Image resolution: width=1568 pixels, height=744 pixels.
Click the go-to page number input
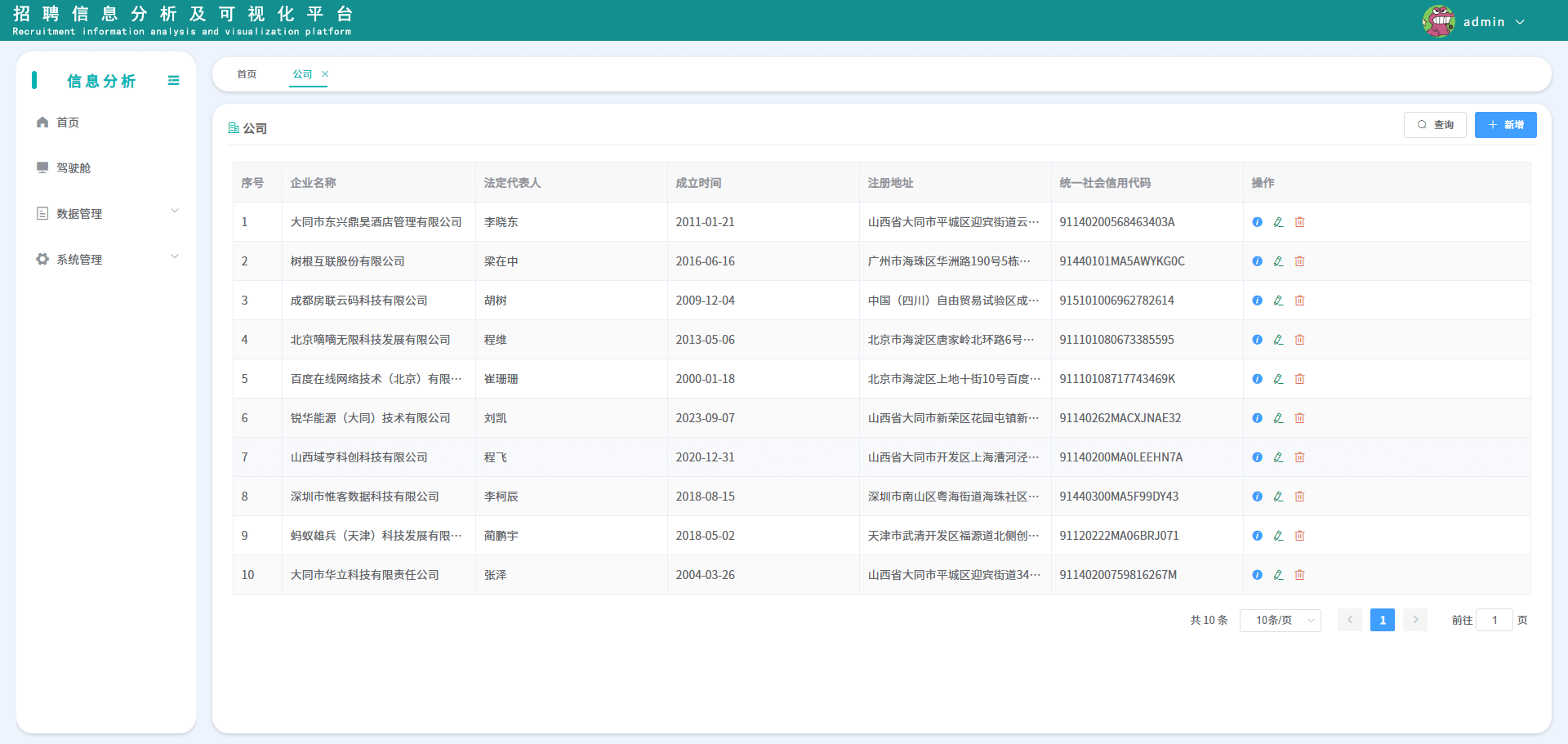pyautogui.click(x=1494, y=621)
